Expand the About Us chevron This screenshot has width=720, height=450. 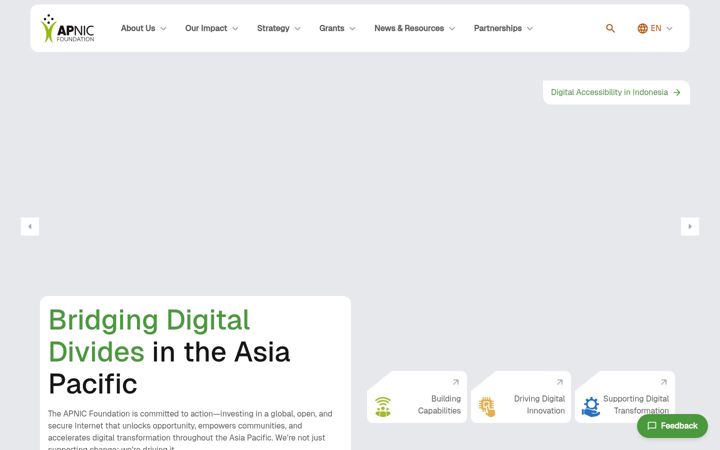click(x=163, y=28)
